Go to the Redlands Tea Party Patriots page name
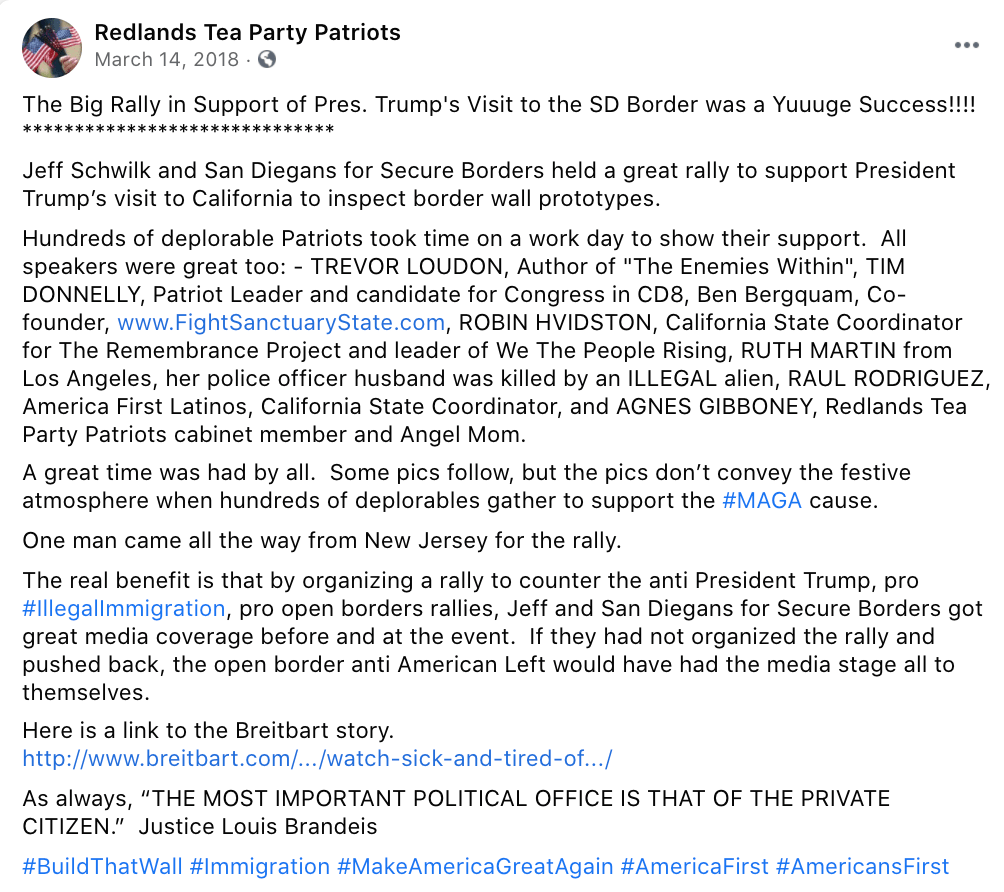 tap(247, 32)
